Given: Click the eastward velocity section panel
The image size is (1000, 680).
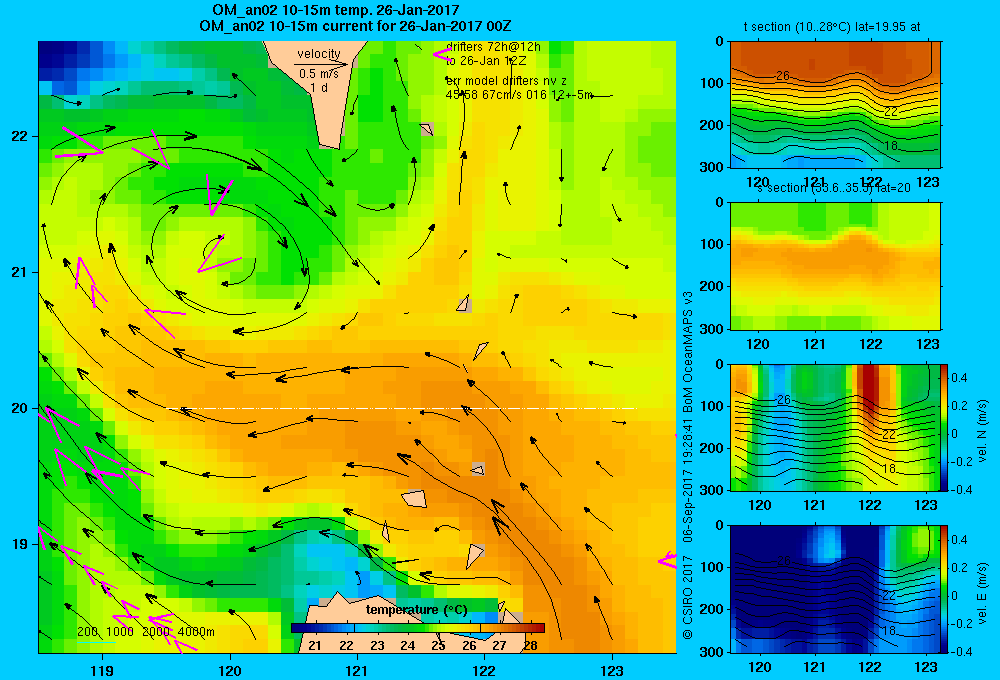Looking at the screenshot, I should point(835,589).
